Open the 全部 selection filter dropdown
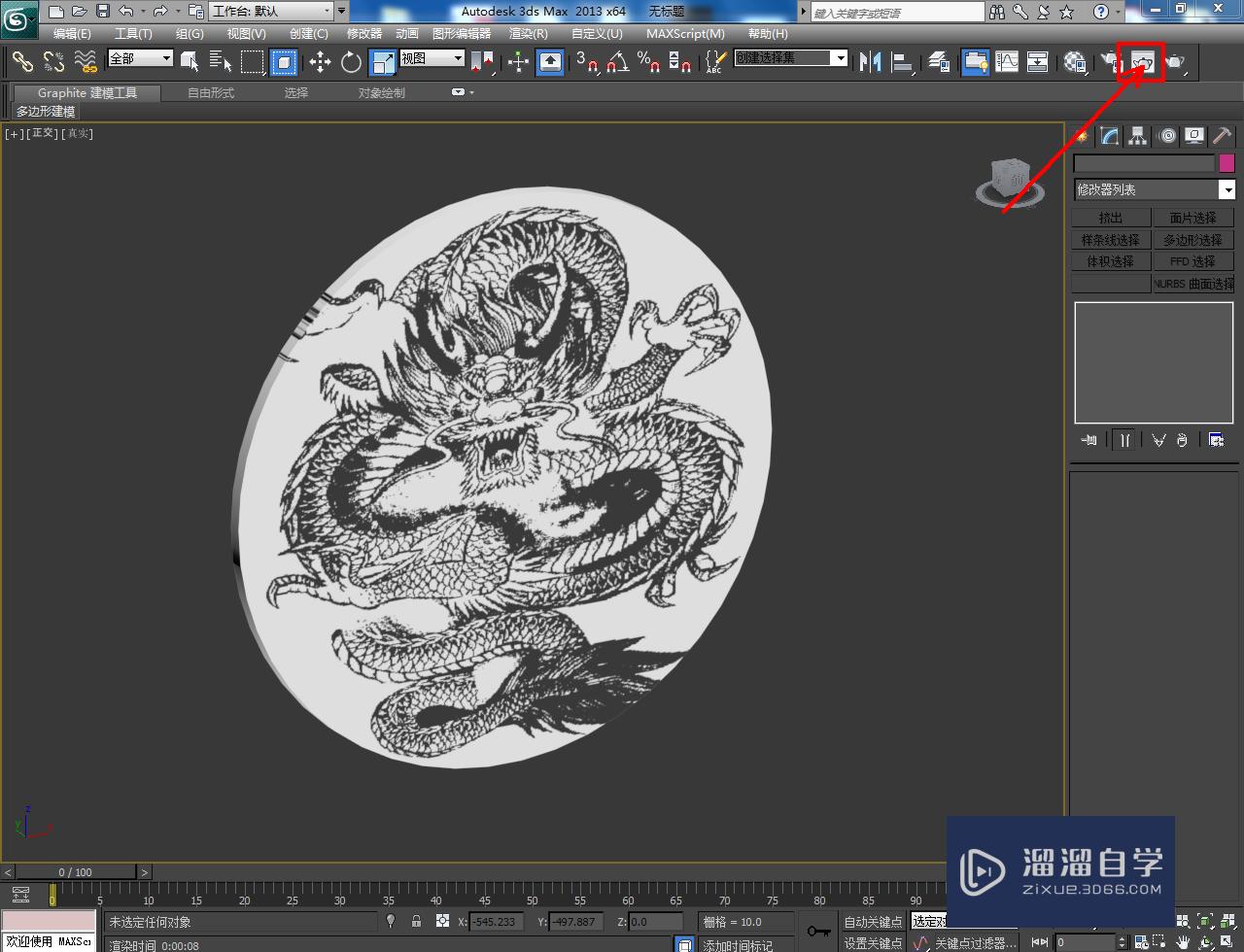1244x952 pixels. tap(140, 58)
